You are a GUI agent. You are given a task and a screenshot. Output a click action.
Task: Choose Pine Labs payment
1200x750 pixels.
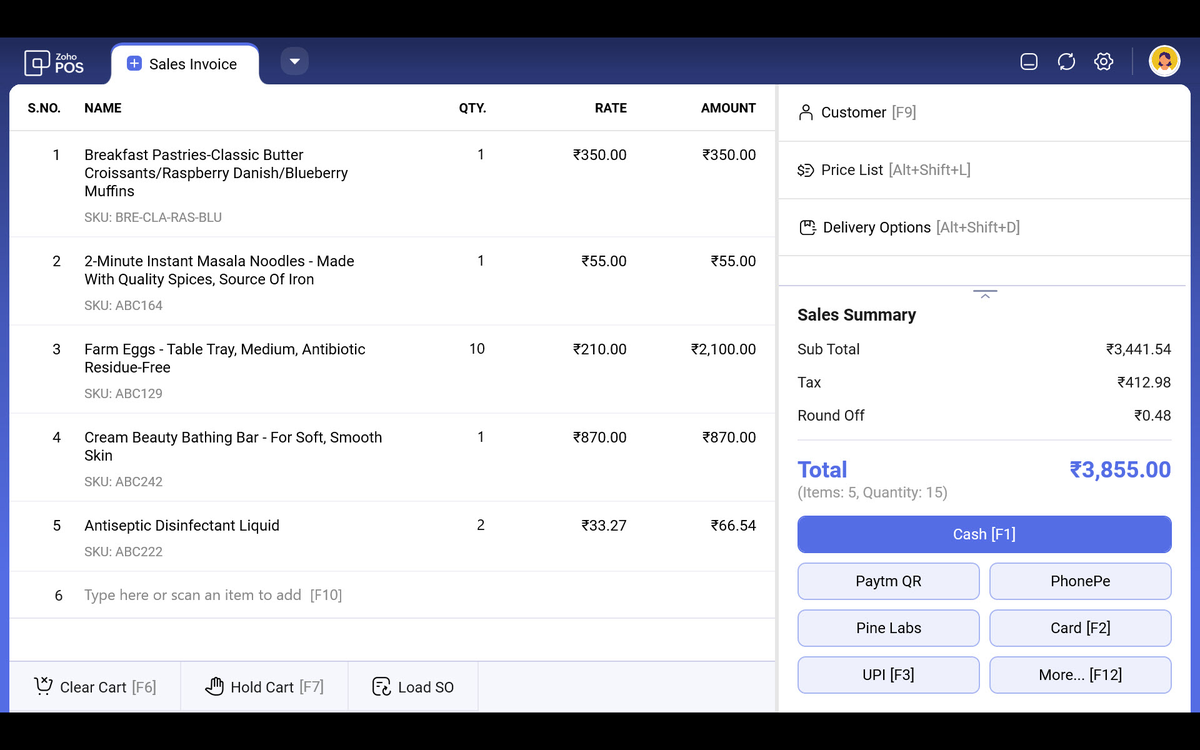tap(888, 628)
